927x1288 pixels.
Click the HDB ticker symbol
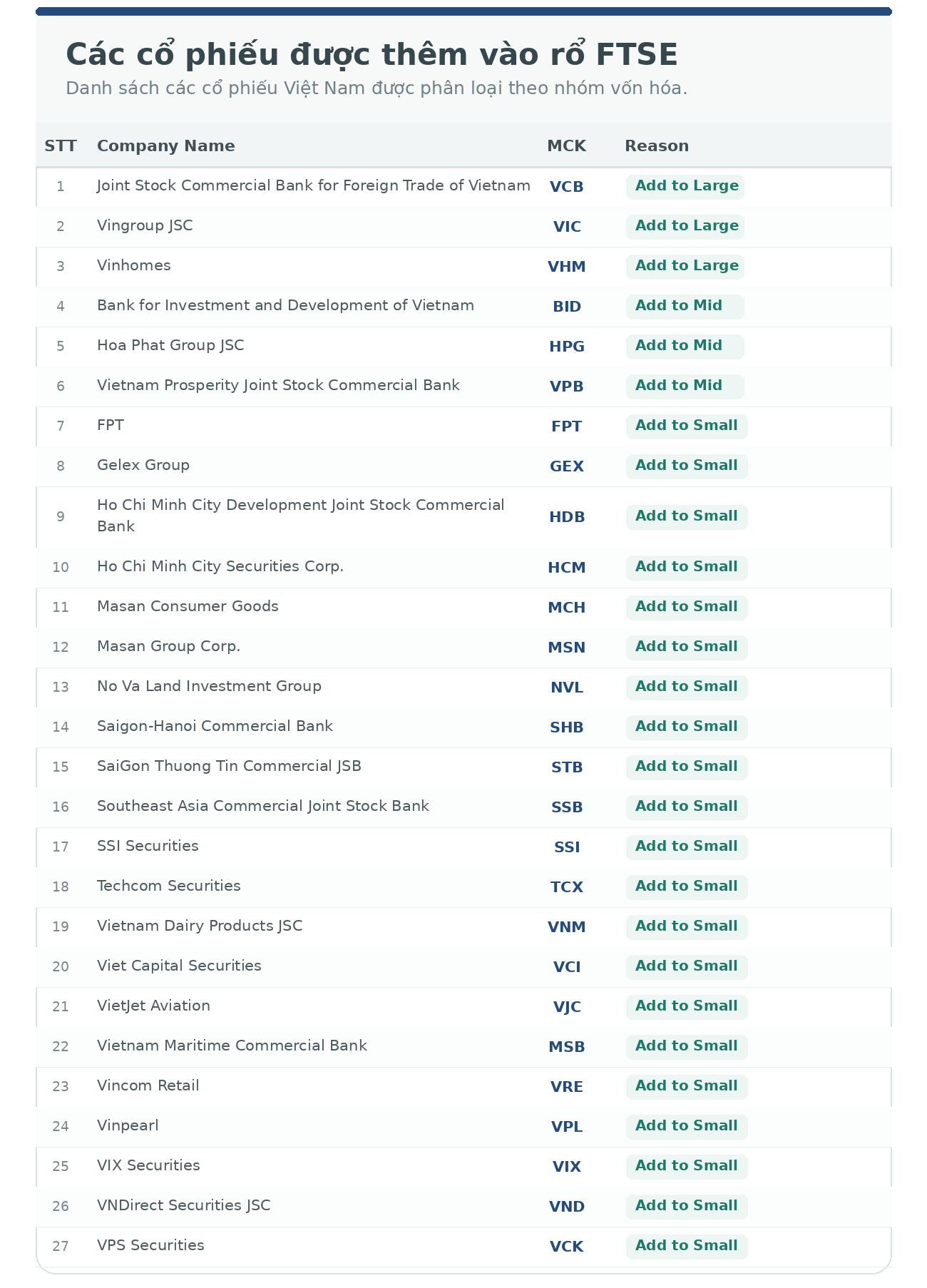point(567,517)
